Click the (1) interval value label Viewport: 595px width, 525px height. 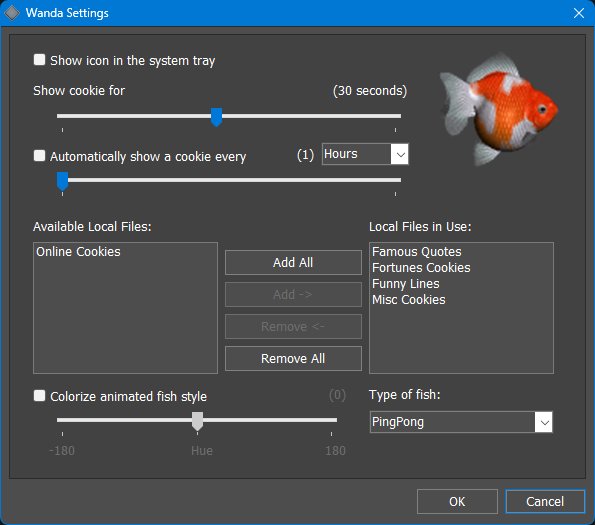pyautogui.click(x=305, y=155)
